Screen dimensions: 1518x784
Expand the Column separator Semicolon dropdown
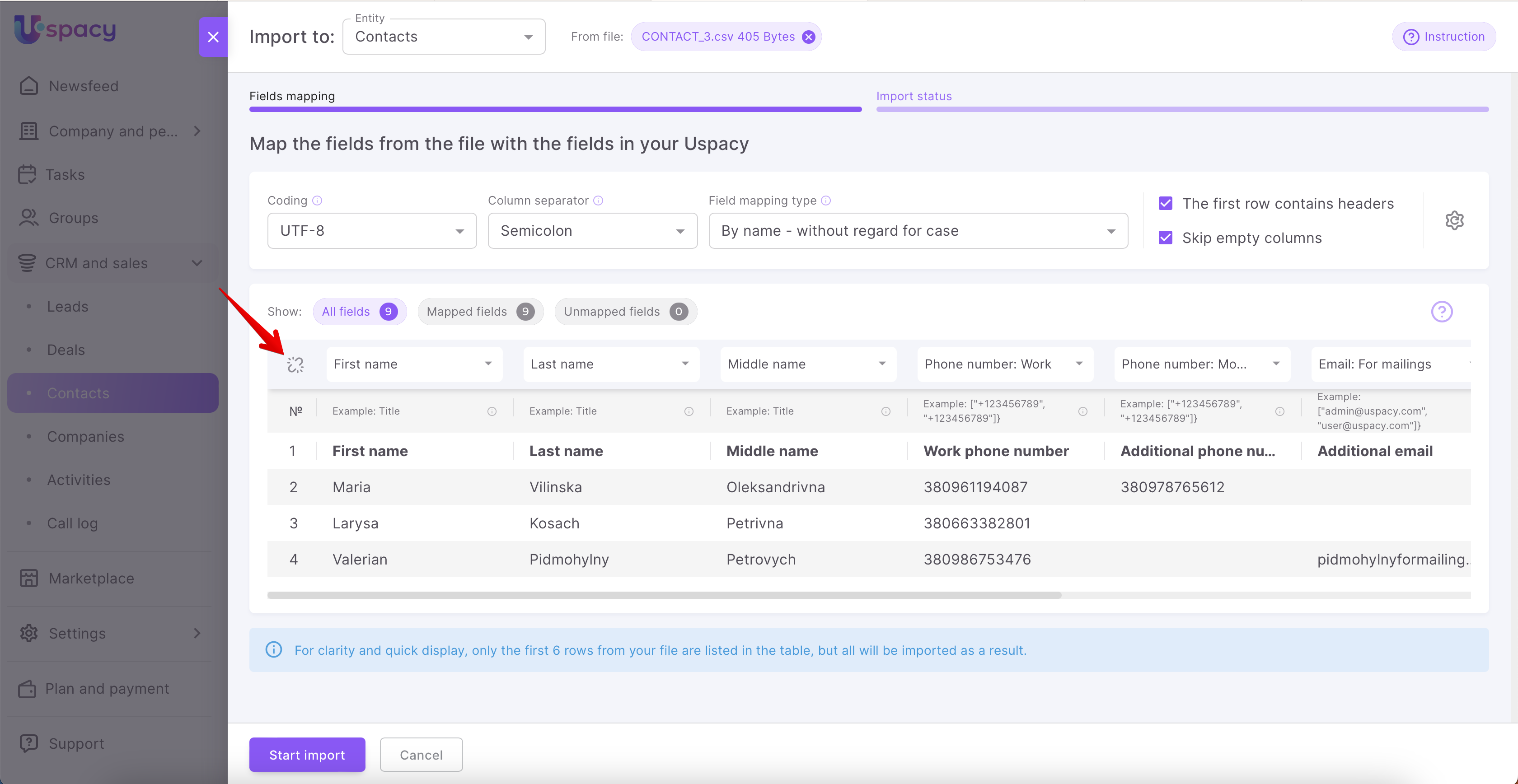click(x=592, y=231)
